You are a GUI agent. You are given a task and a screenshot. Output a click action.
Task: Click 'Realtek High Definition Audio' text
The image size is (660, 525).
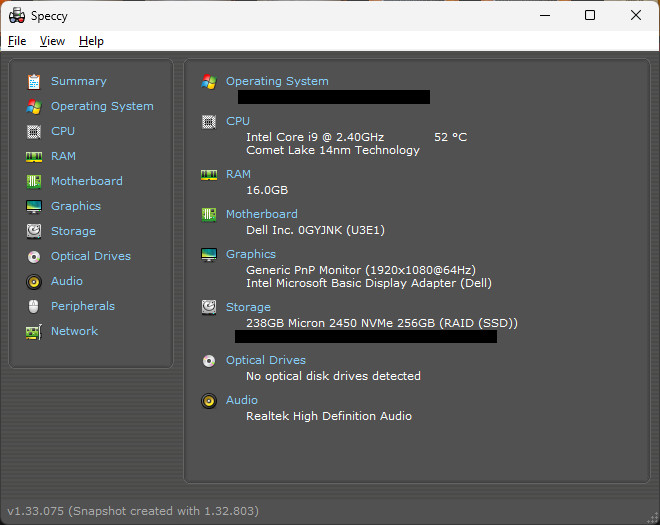(x=329, y=416)
